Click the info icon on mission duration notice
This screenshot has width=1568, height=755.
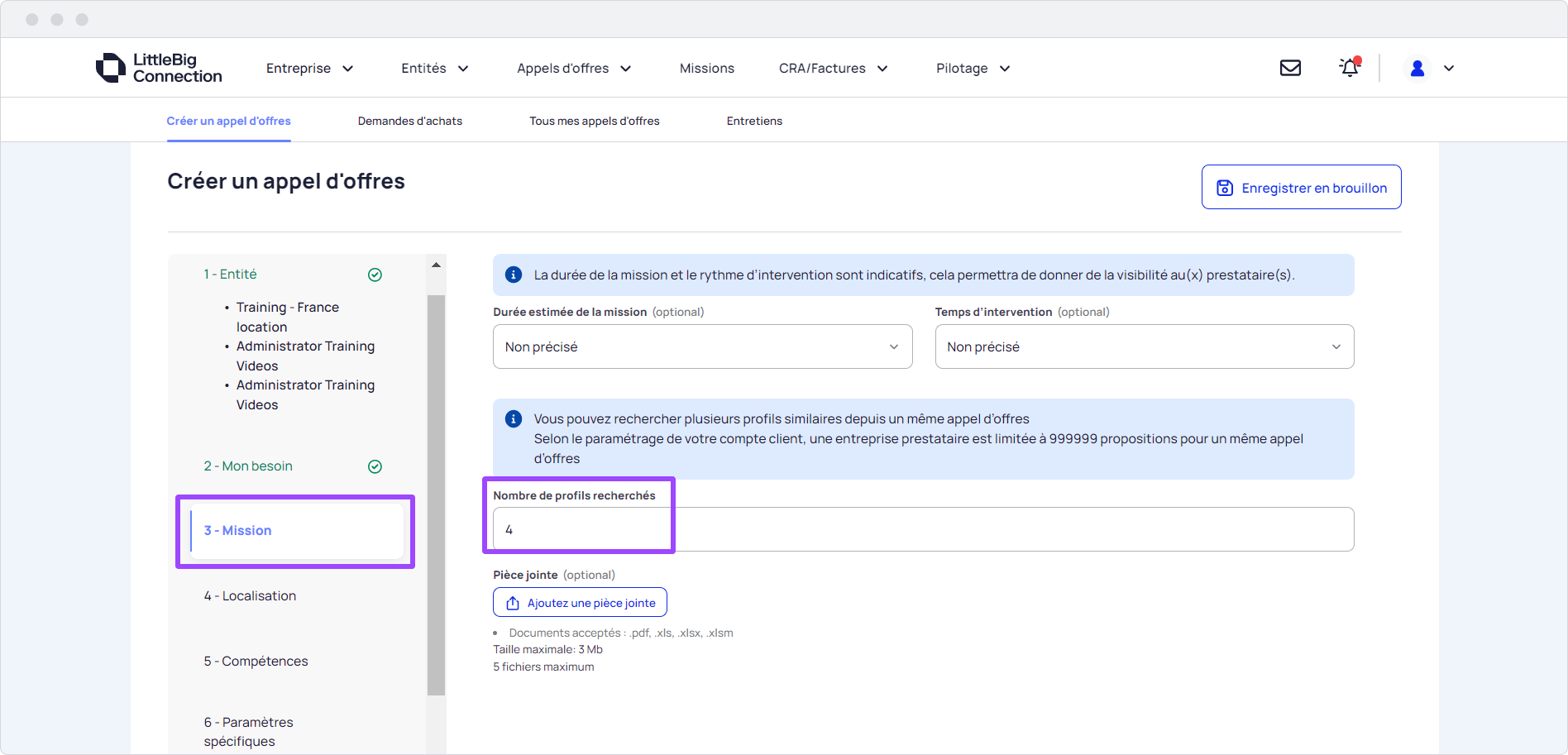click(514, 275)
